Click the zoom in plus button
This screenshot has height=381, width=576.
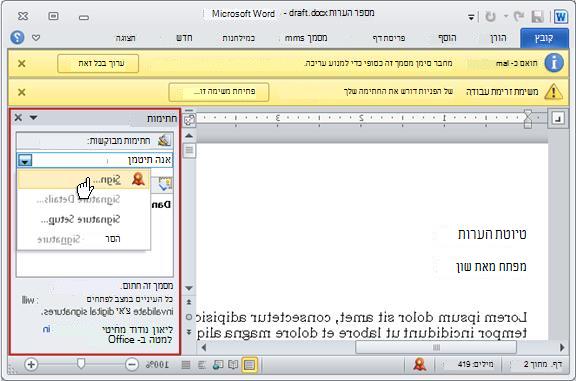(31, 364)
